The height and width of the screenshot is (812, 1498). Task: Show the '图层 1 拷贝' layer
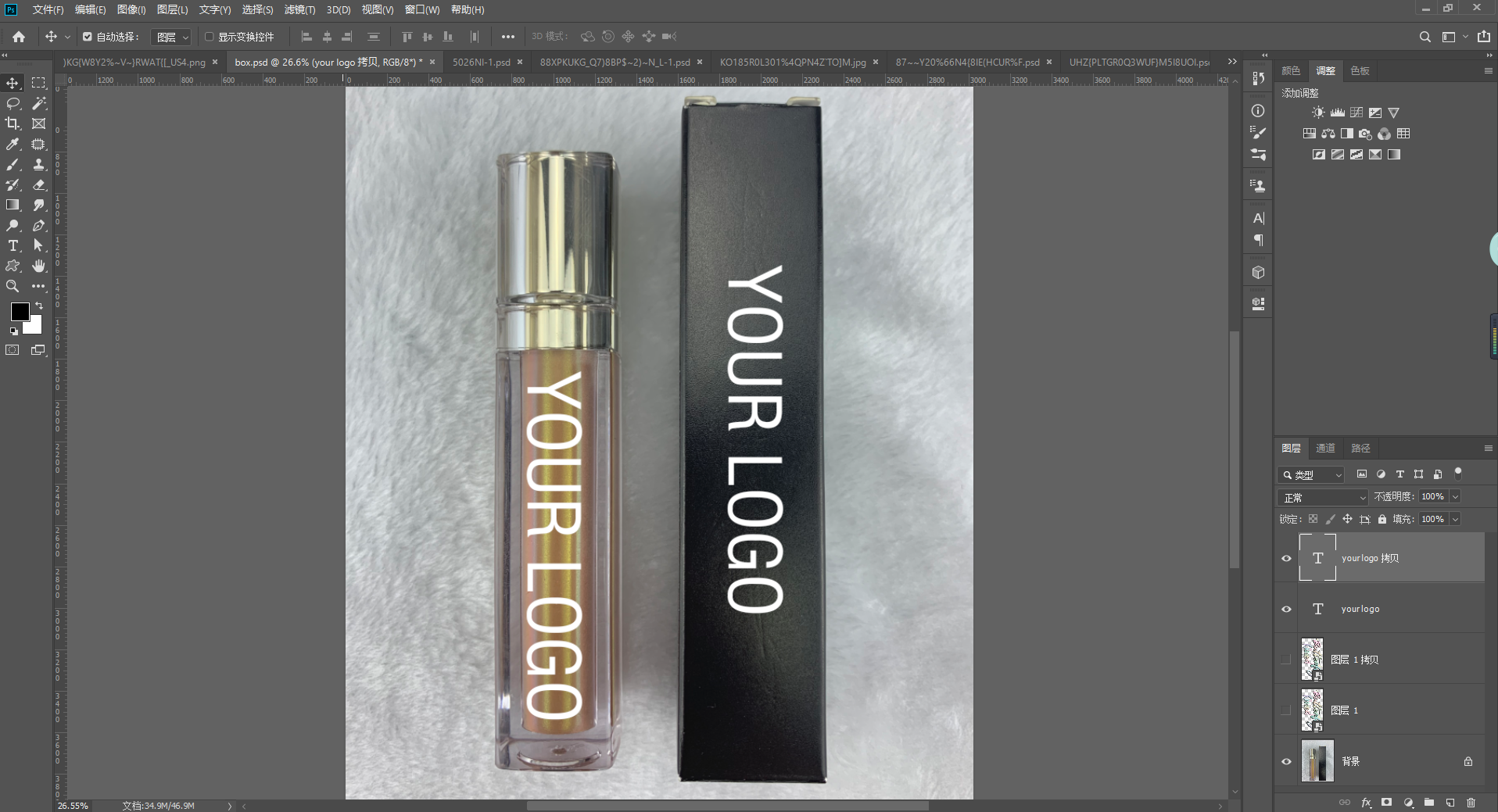point(1286,660)
